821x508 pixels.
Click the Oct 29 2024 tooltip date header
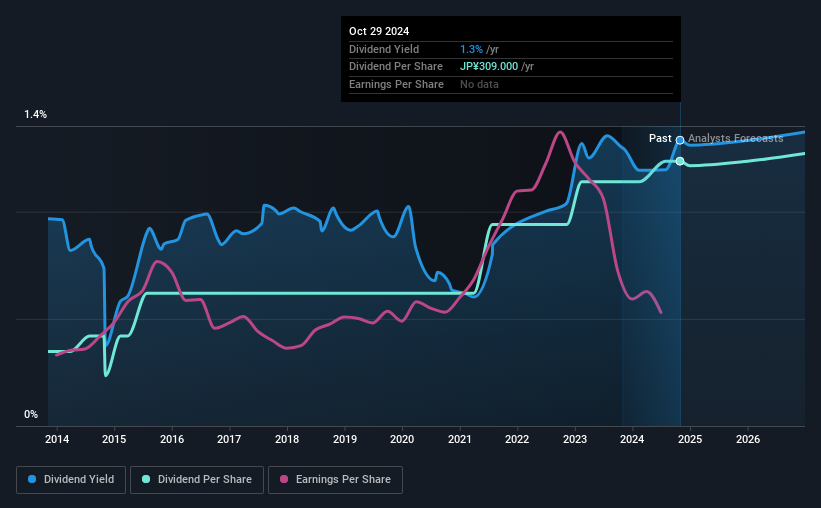point(379,31)
